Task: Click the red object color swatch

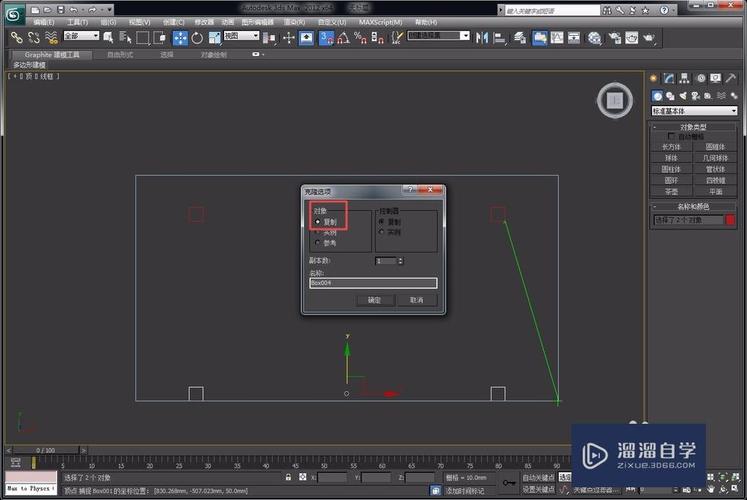Action: [730, 220]
